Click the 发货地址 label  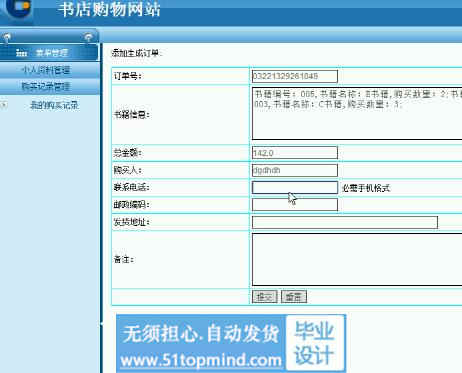tap(131, 222)
